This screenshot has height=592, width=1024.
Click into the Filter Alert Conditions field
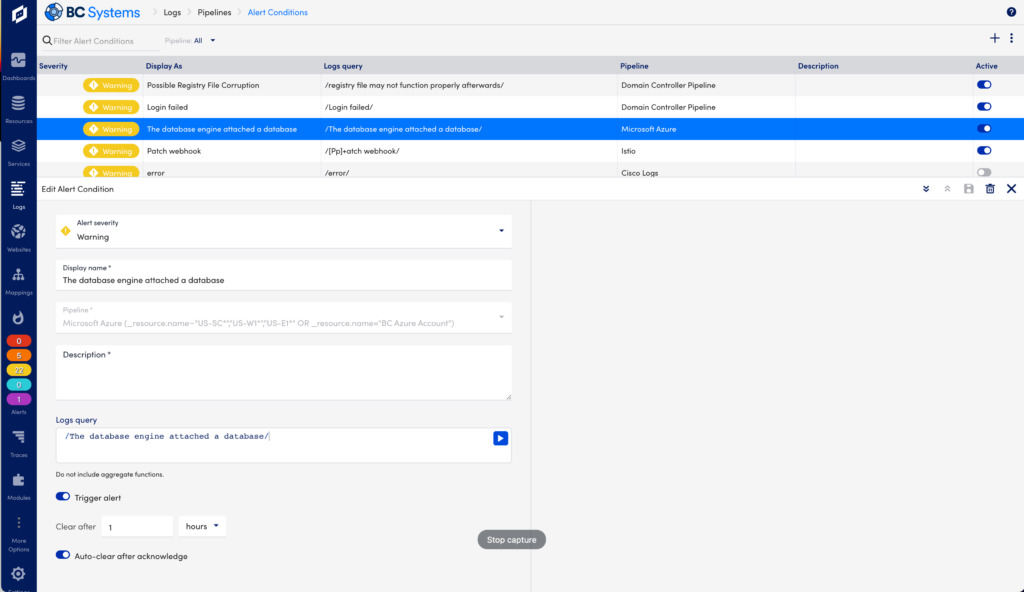97,40
